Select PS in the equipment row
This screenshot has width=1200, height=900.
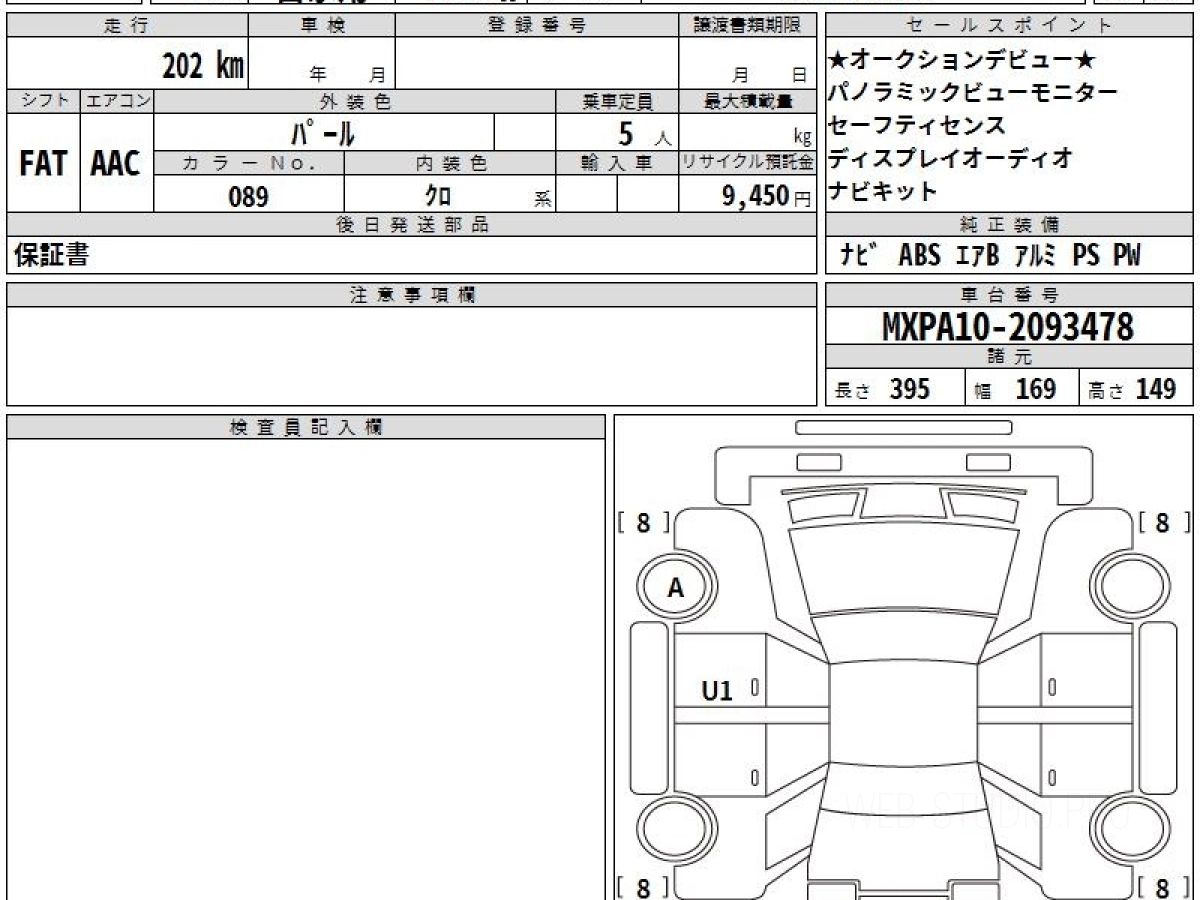[1086, 257]
